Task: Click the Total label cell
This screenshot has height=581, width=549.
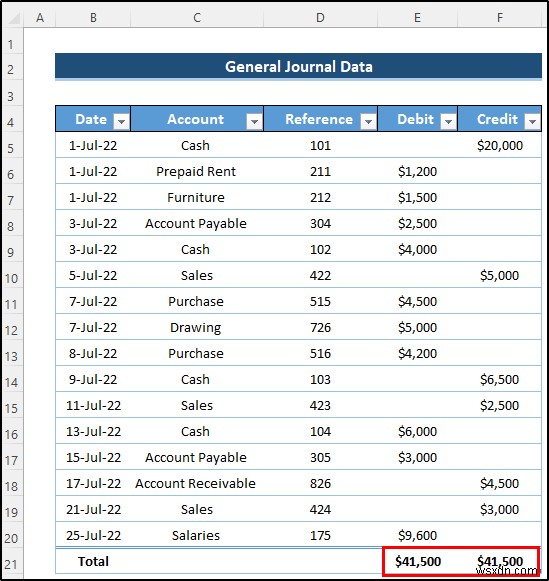Action: pos(93,561)
